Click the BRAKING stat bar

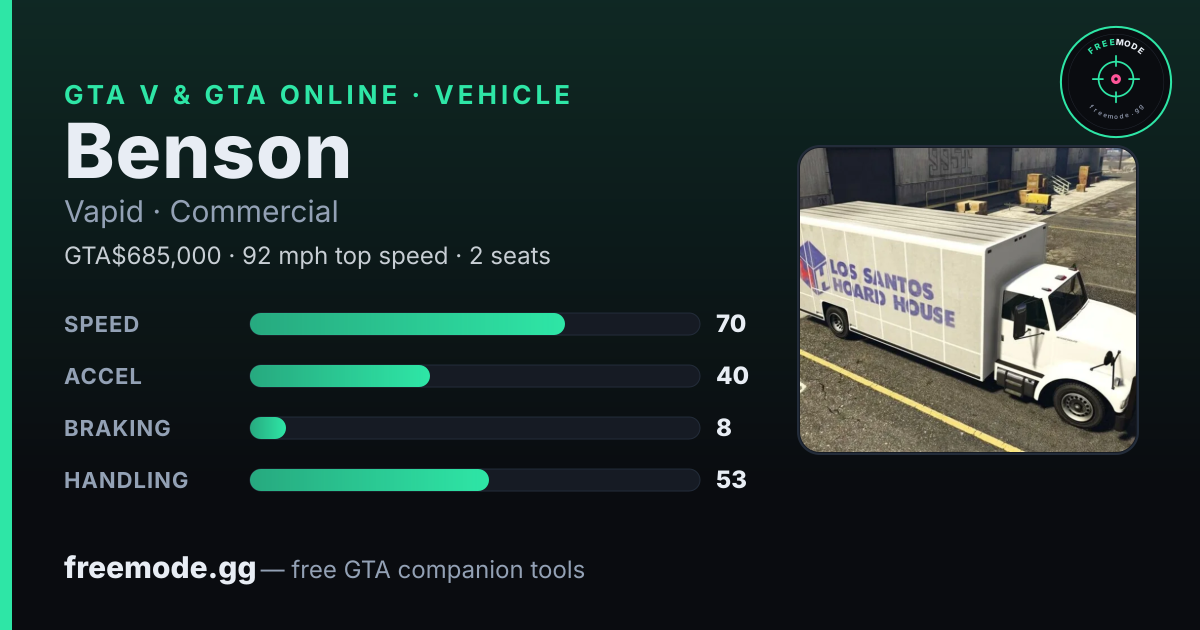(x=475, y=428)
